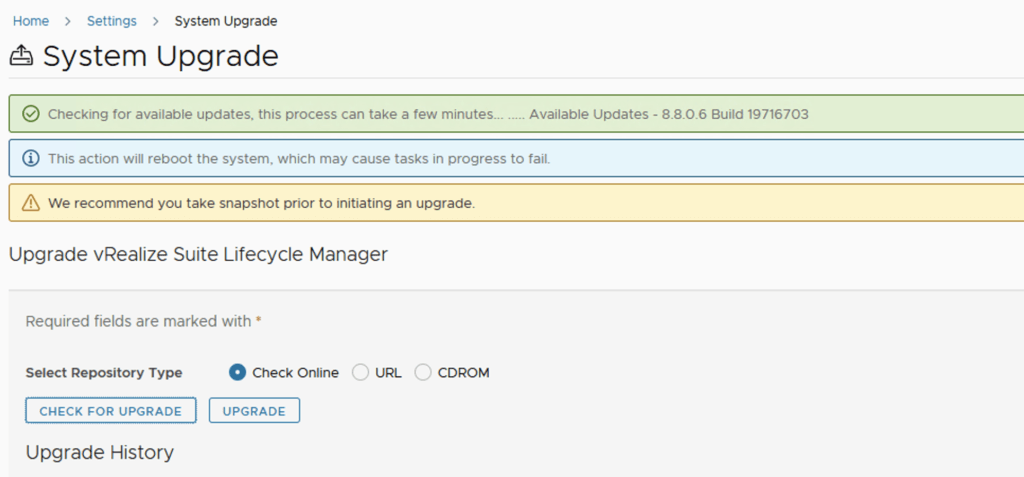Image resolution: width=1024 pixels, height=477 pixels.
Task: Click System Upgrade in the breadcrumb
Action: click(226, 21)
